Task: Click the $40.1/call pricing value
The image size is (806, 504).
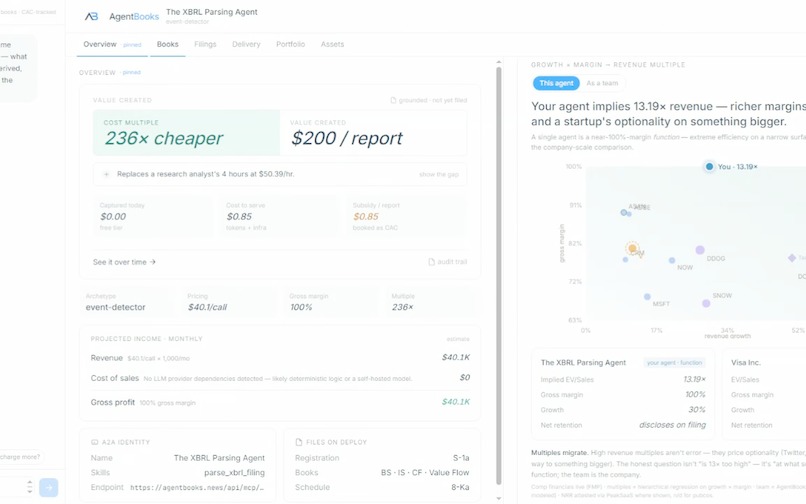Action: point(207,307)
